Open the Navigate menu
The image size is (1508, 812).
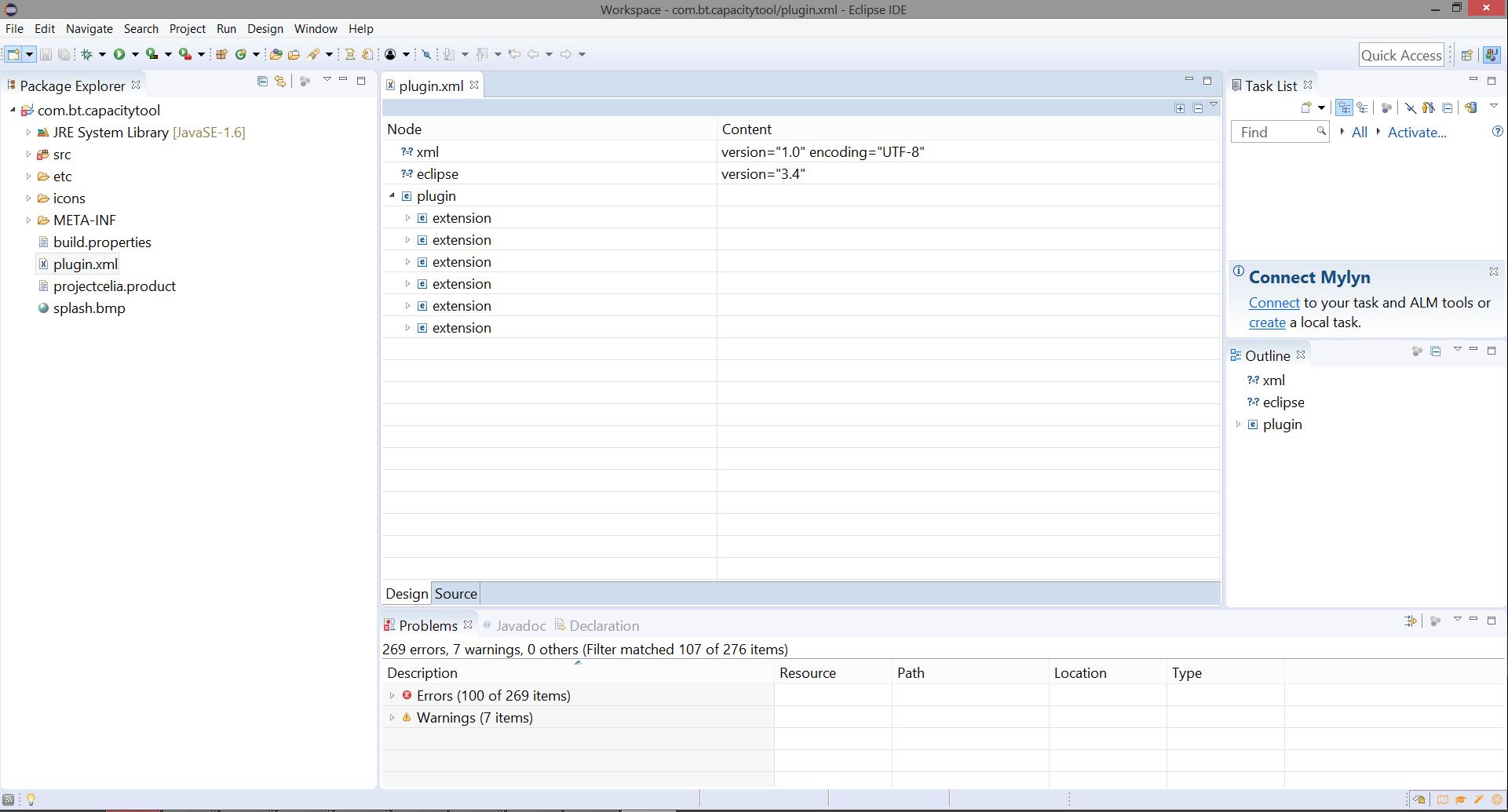(89, 29)
